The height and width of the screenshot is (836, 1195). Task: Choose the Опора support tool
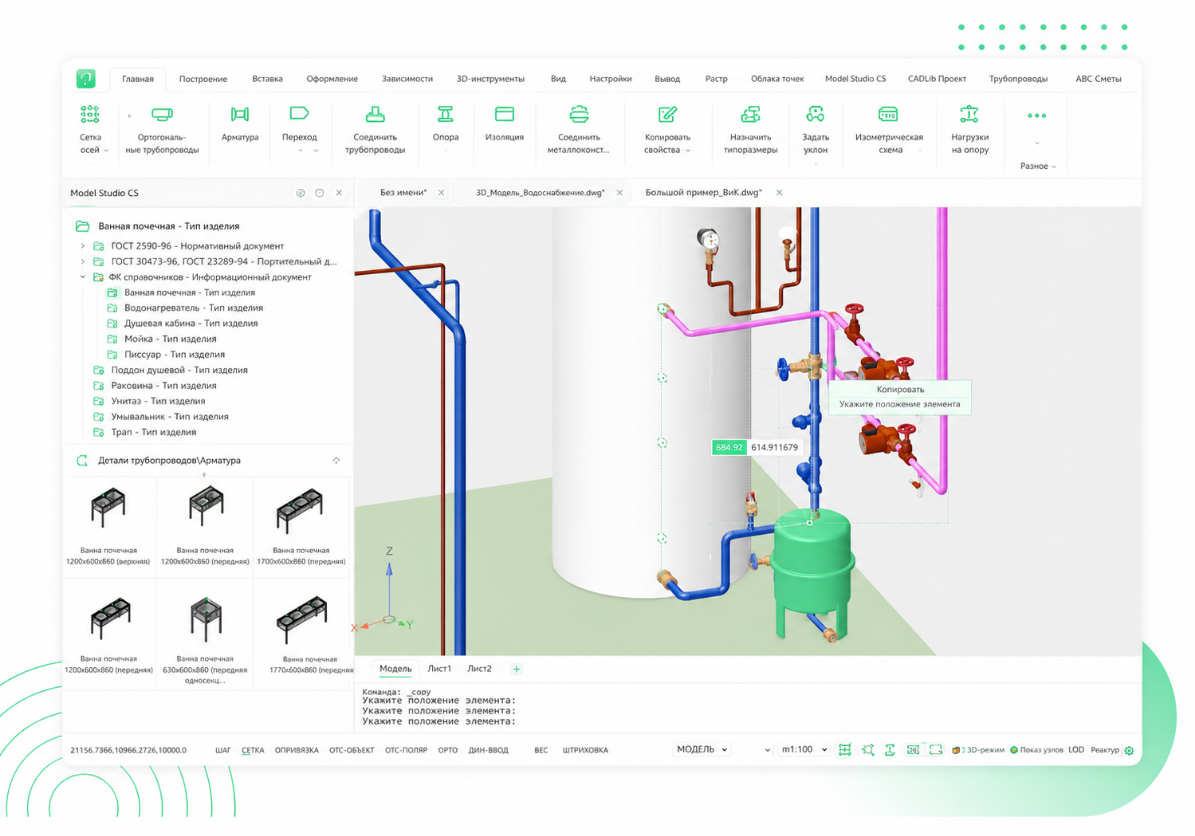[445, 124]
